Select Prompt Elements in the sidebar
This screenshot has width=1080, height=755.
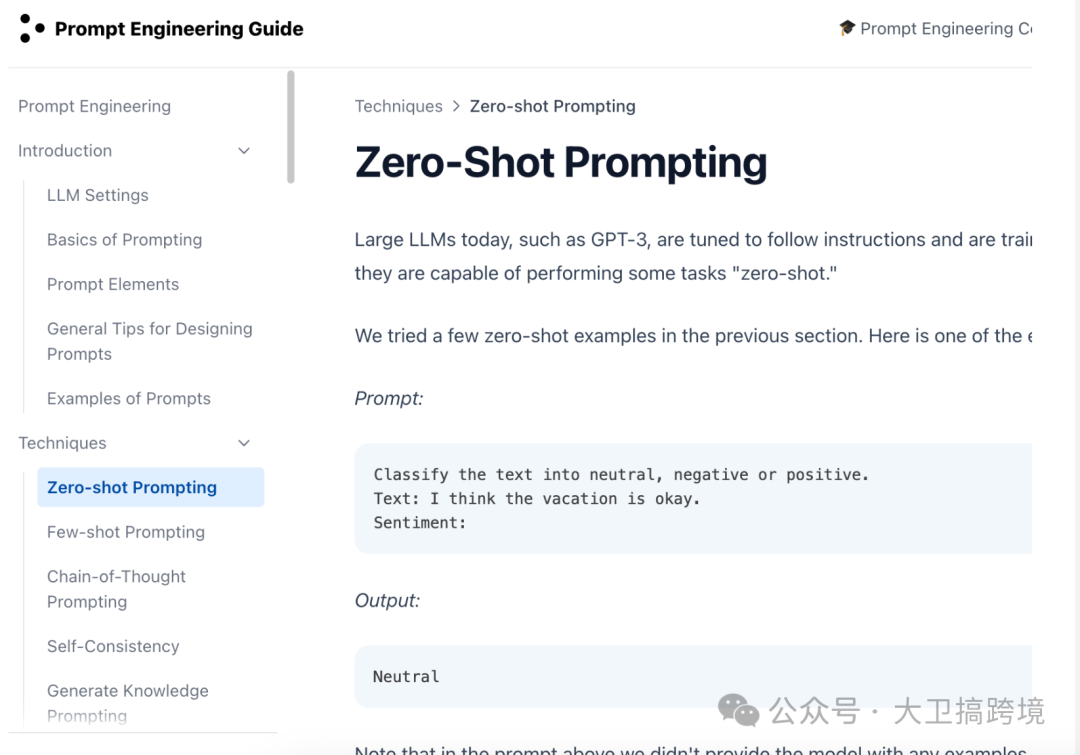113,284
